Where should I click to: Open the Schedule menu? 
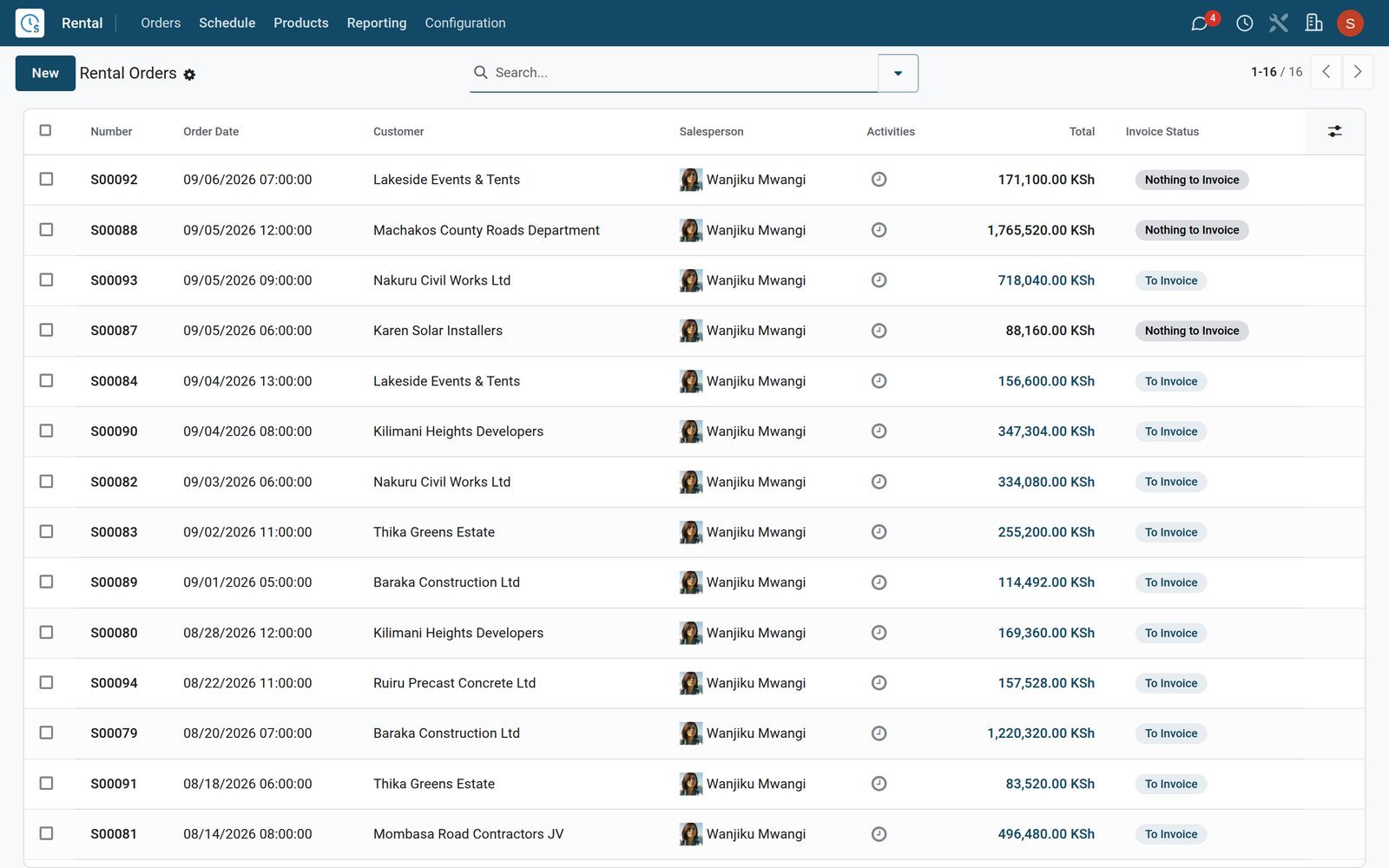click(227, 23)
